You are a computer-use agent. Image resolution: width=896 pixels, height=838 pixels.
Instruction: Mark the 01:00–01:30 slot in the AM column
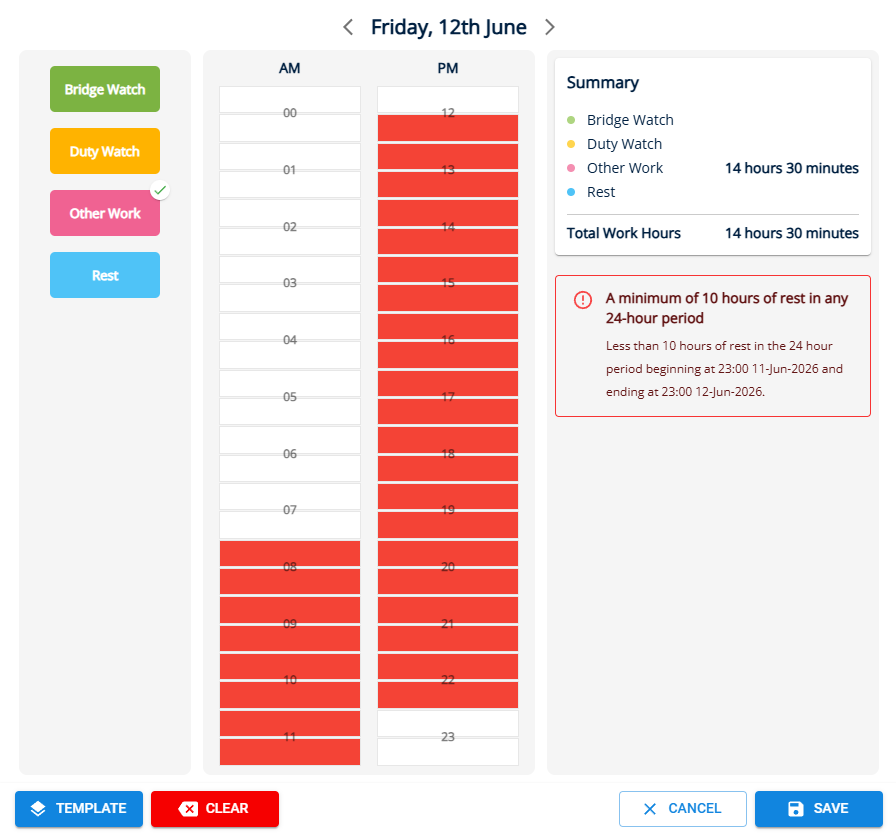coord(290,156)
